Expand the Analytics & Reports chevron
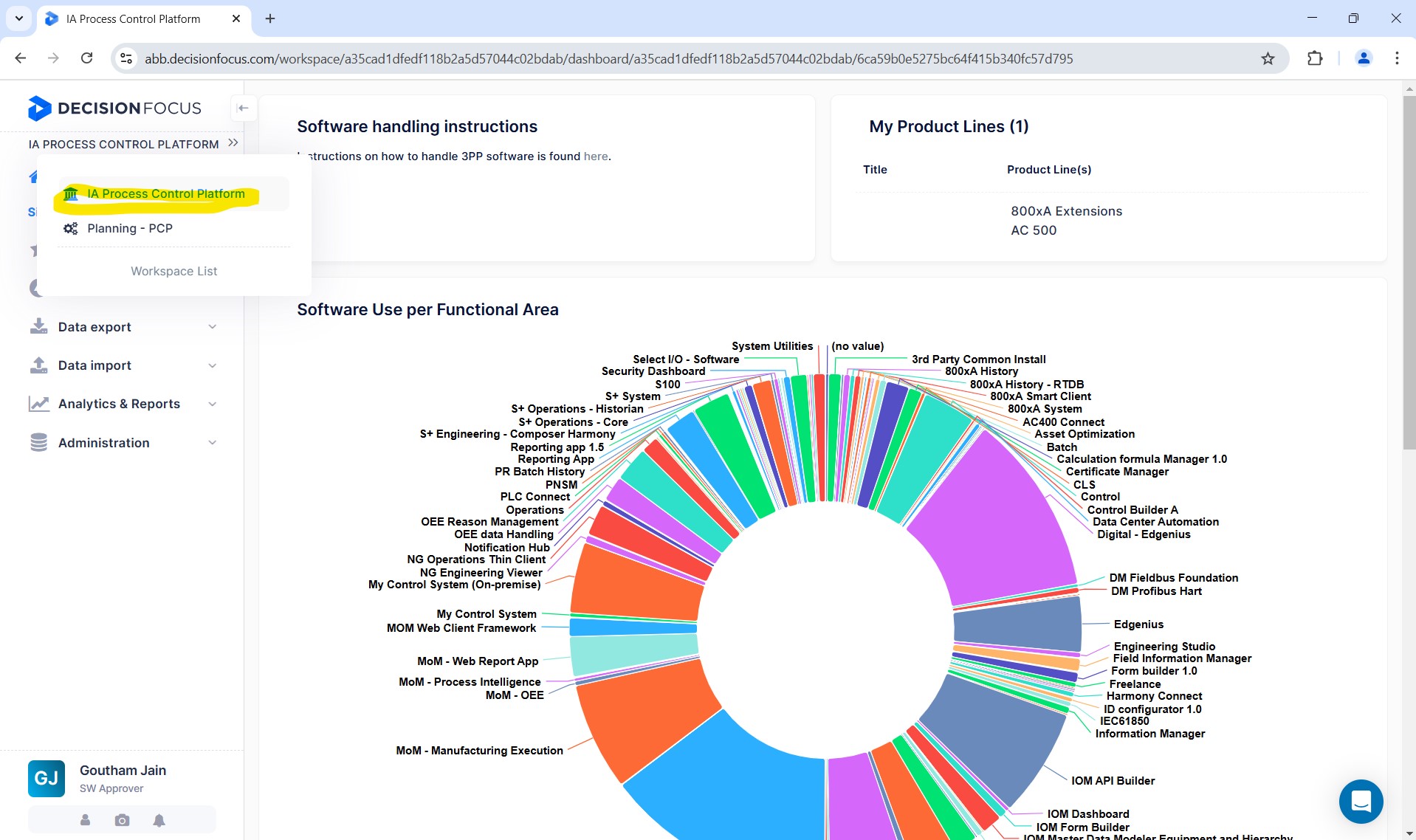The height and width of the screenshot is (840, 1416). tap(212, 404)
